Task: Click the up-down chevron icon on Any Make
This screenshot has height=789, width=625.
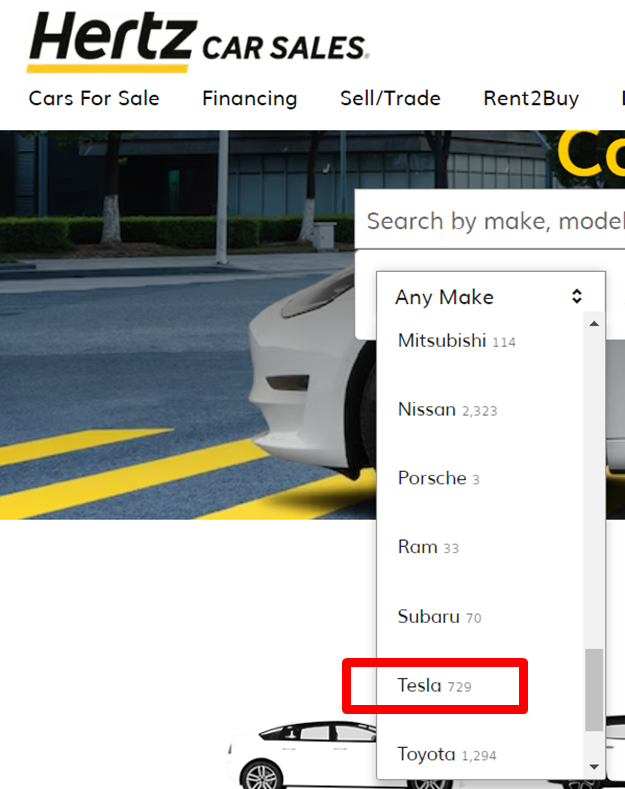Action: tap(577, 296)
